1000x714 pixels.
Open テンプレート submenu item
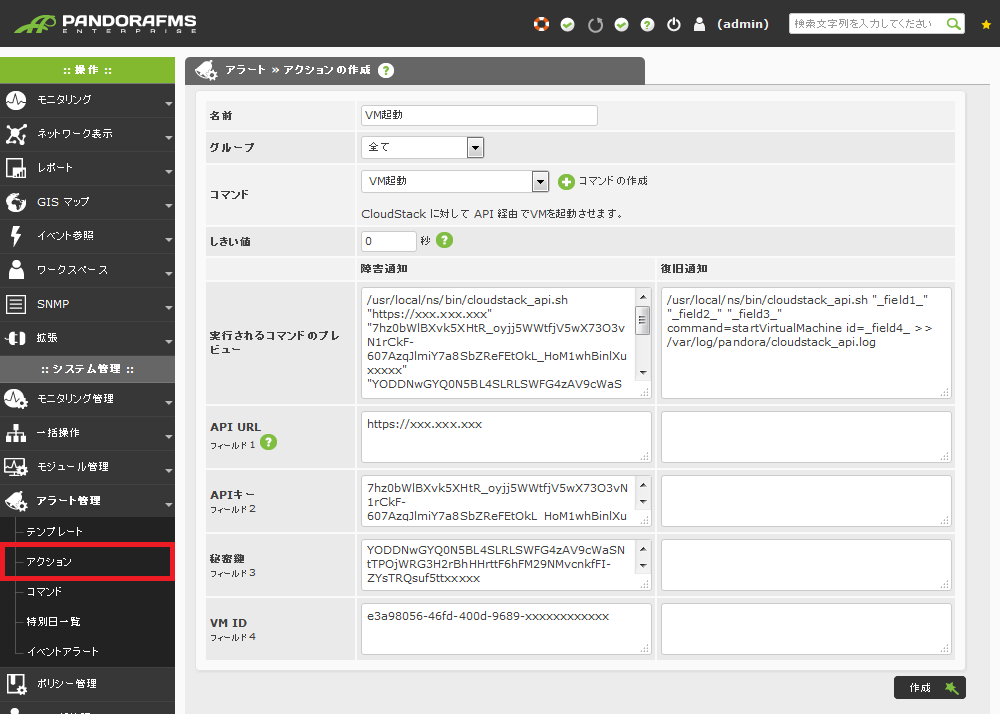(x=55, y=532)
